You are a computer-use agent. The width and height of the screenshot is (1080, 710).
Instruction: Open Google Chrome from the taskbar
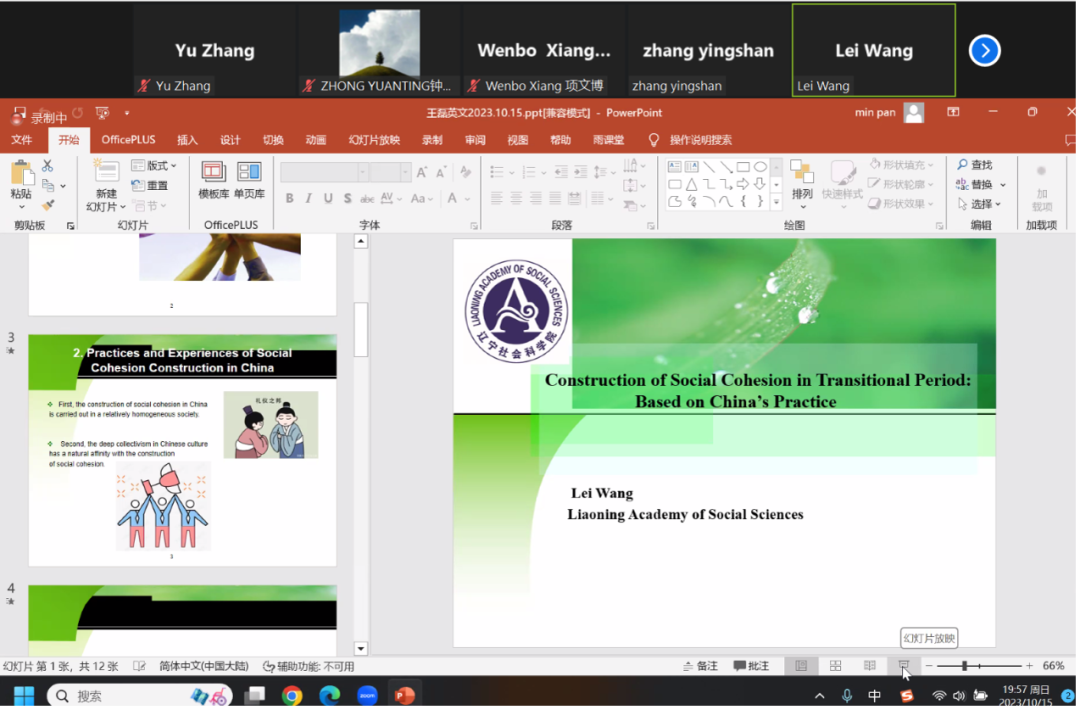pos(292,695)
